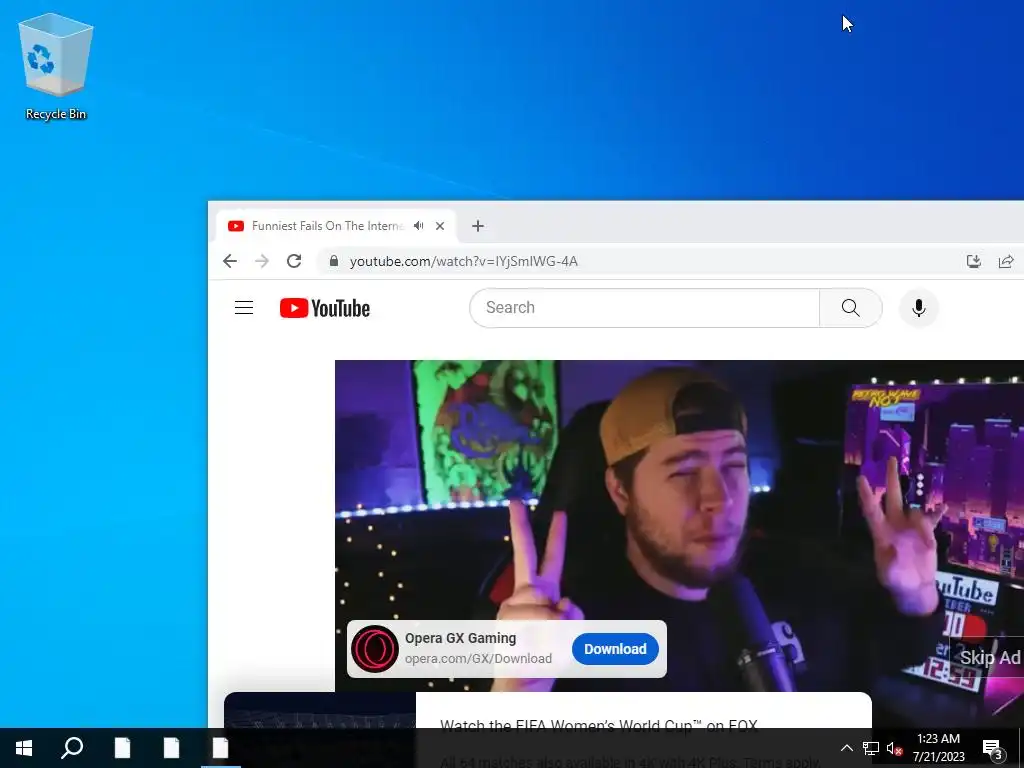The width and height of the screenshot is (1024, 768).
Task: Click the magnifier search button on YouTube
Action: [850, 308]
